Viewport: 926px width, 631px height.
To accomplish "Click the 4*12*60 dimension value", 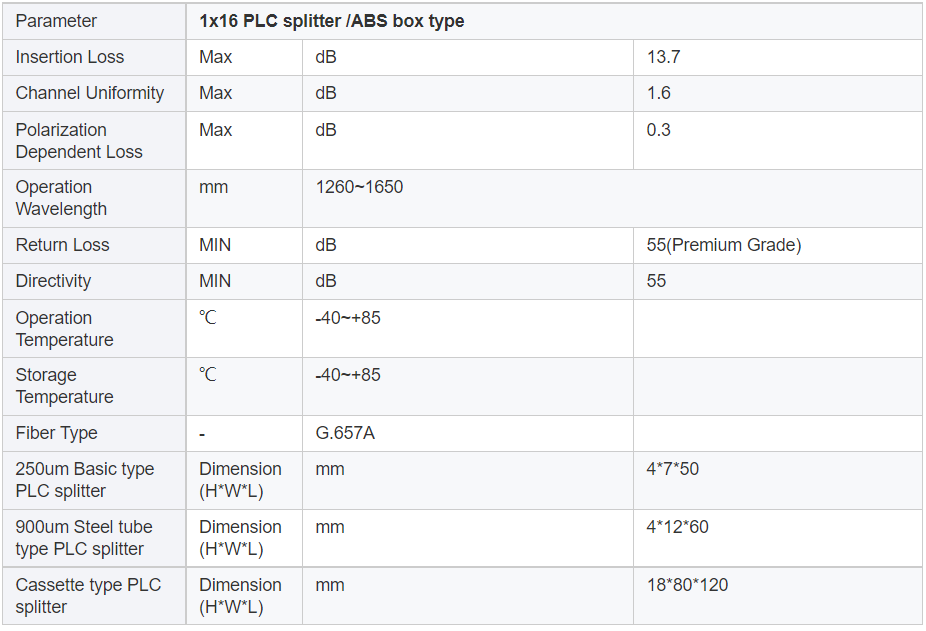I will (677, 527).
